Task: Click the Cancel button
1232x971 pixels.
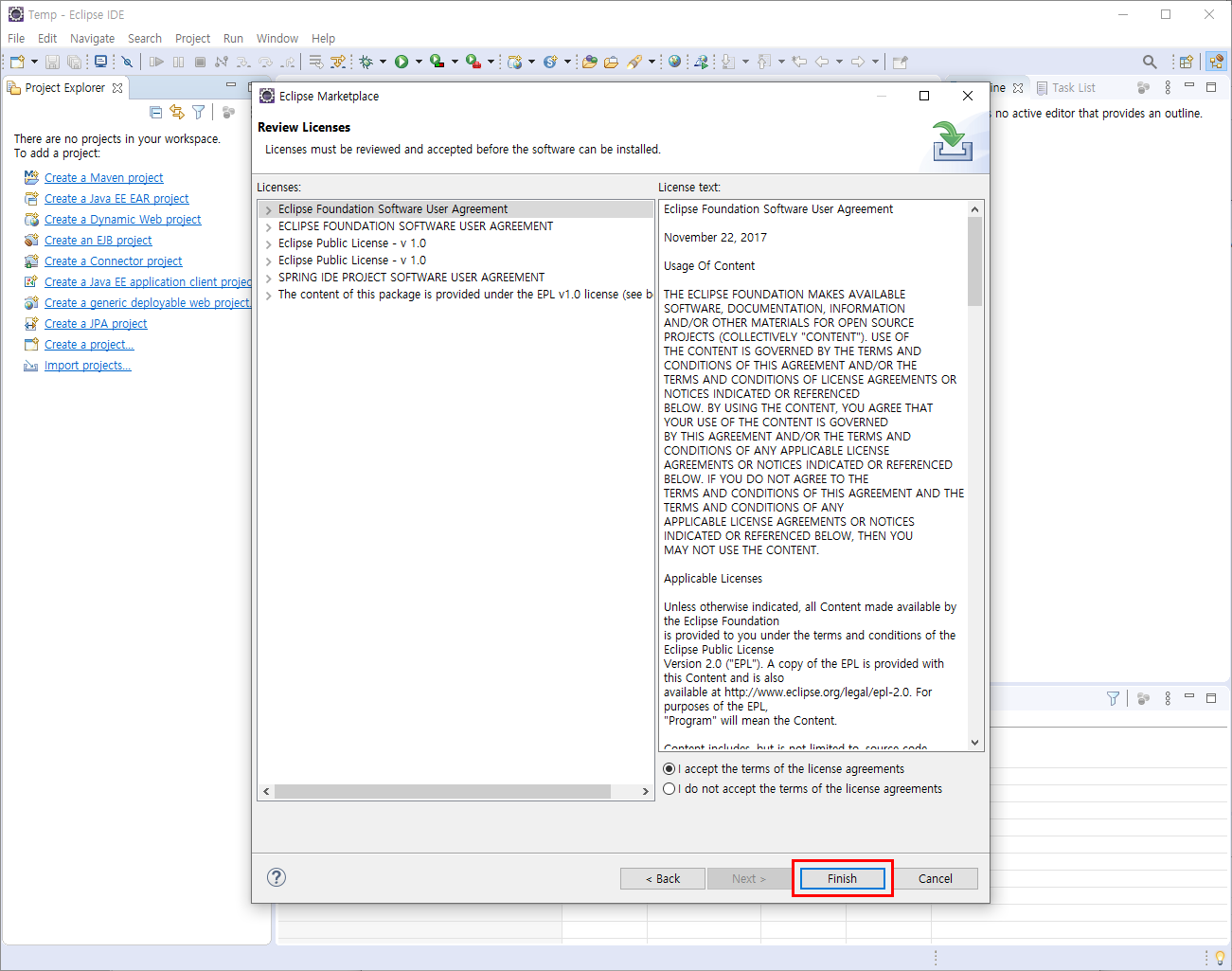Action: [936, 878]
